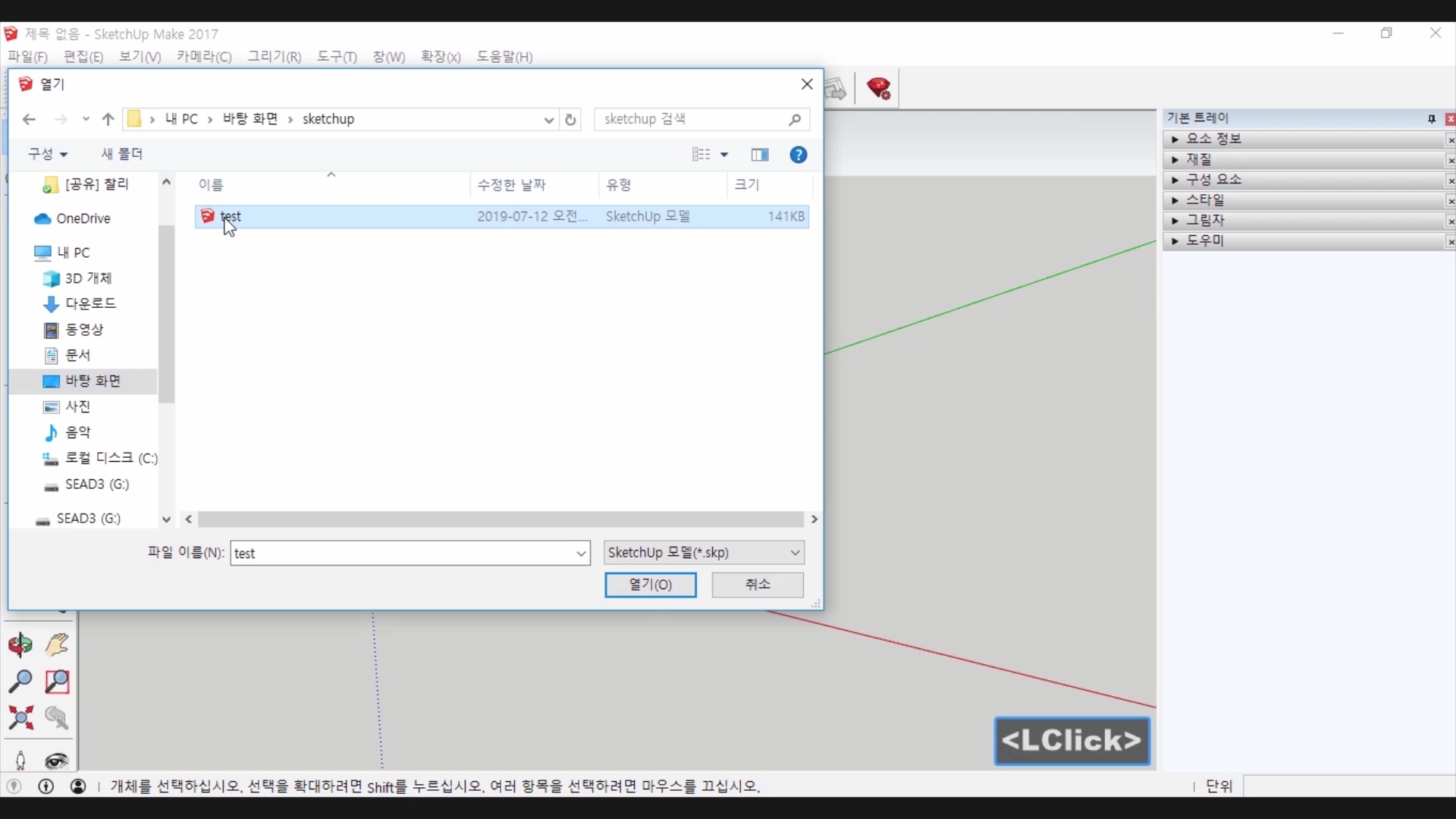Pin the default tray panel
The image size is (1456, 819).
tap(1432, 119)
